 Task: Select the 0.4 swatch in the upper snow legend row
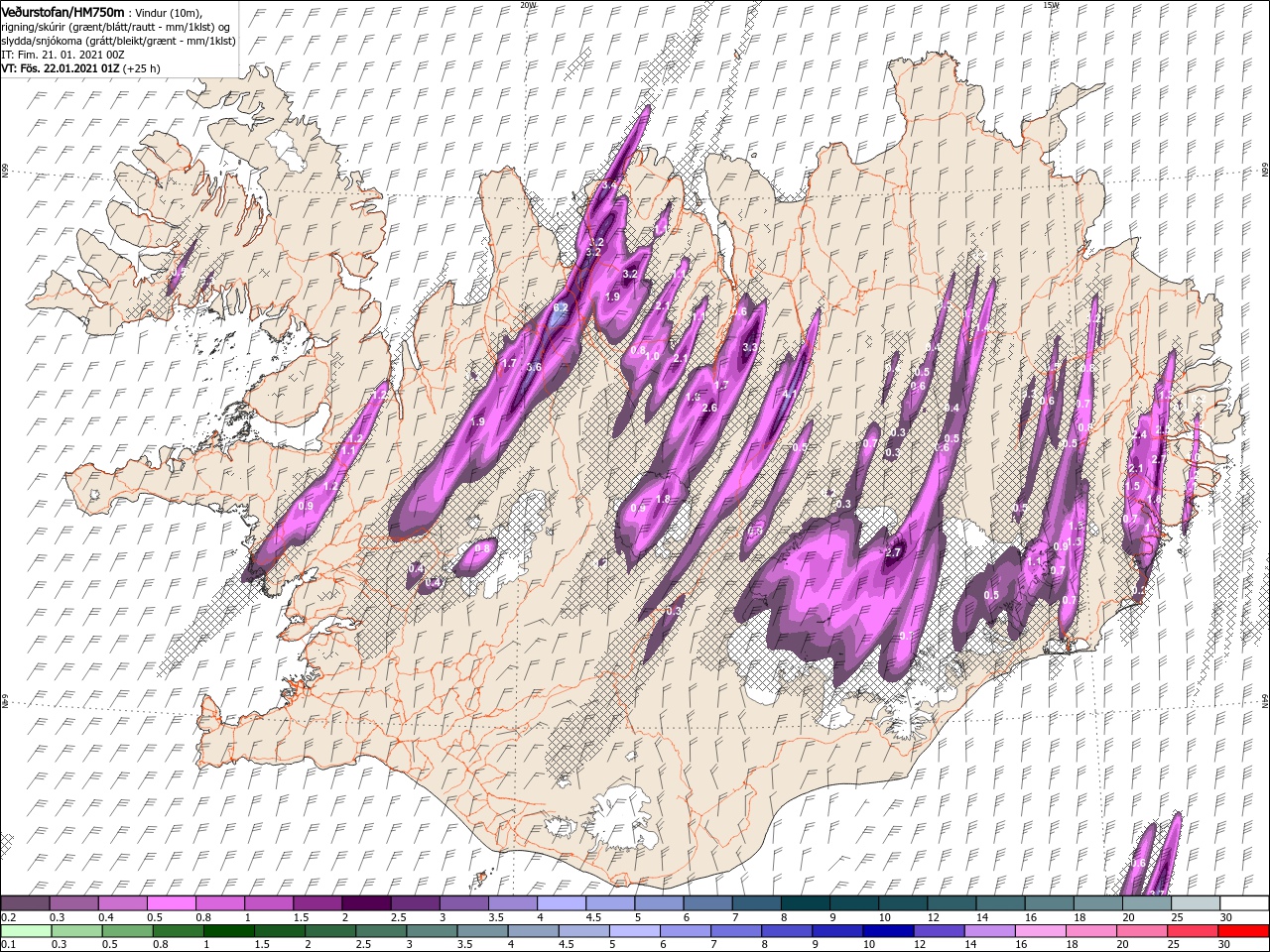[122, 903]
